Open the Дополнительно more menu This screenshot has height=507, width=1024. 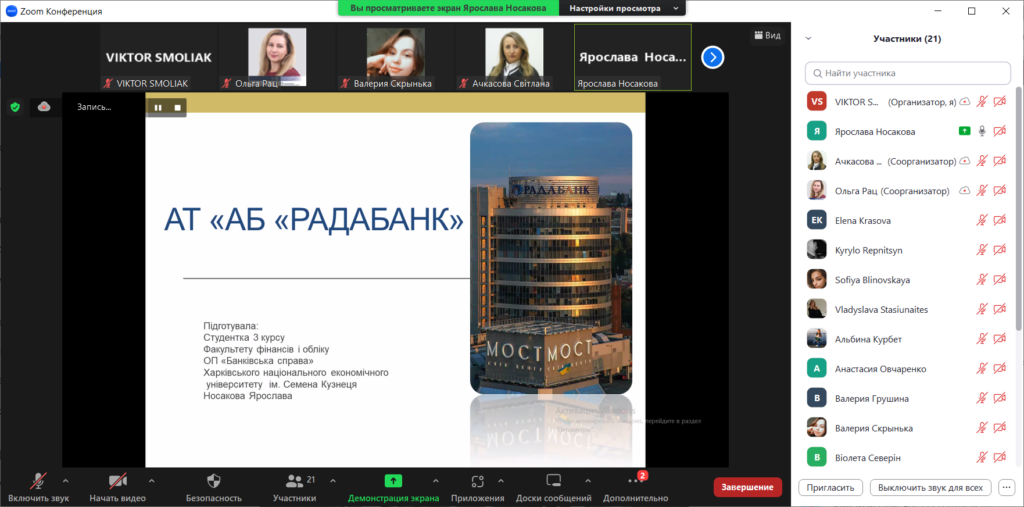coord(635,487)
